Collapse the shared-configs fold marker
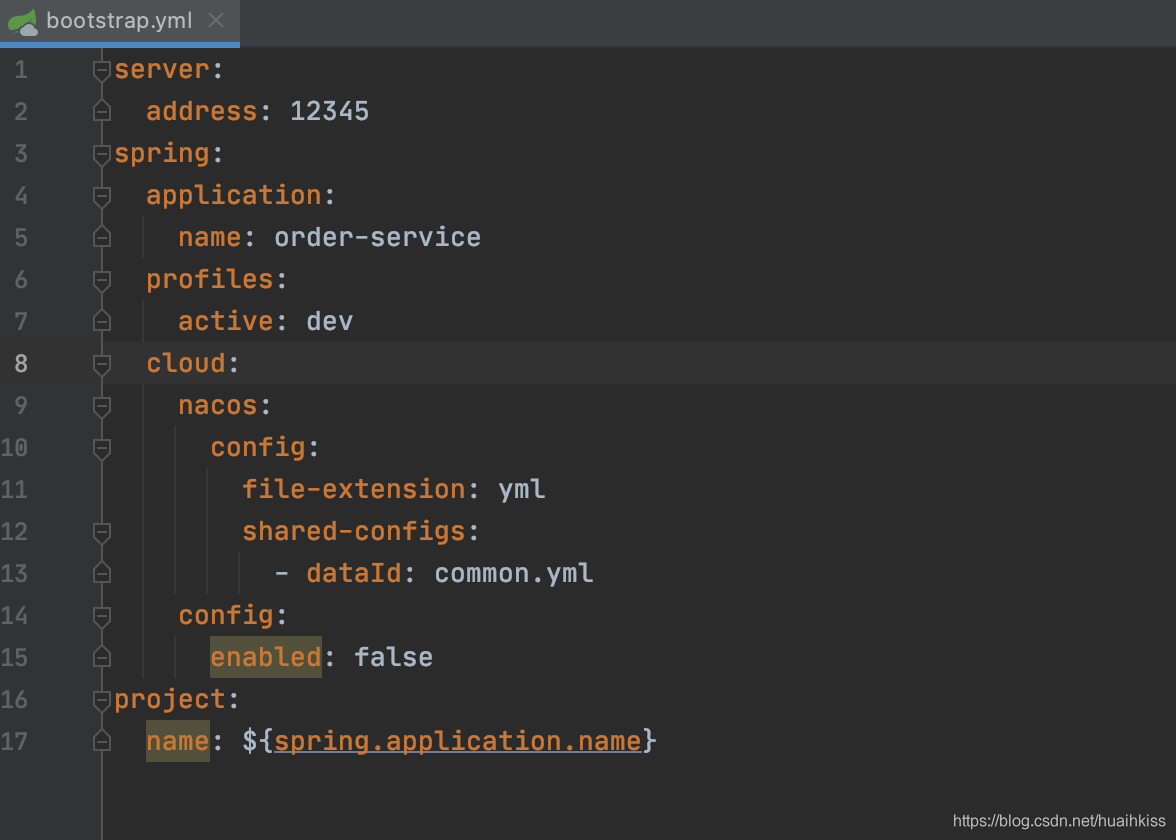This screenshot has width=1176, height=840. [102, 532]
